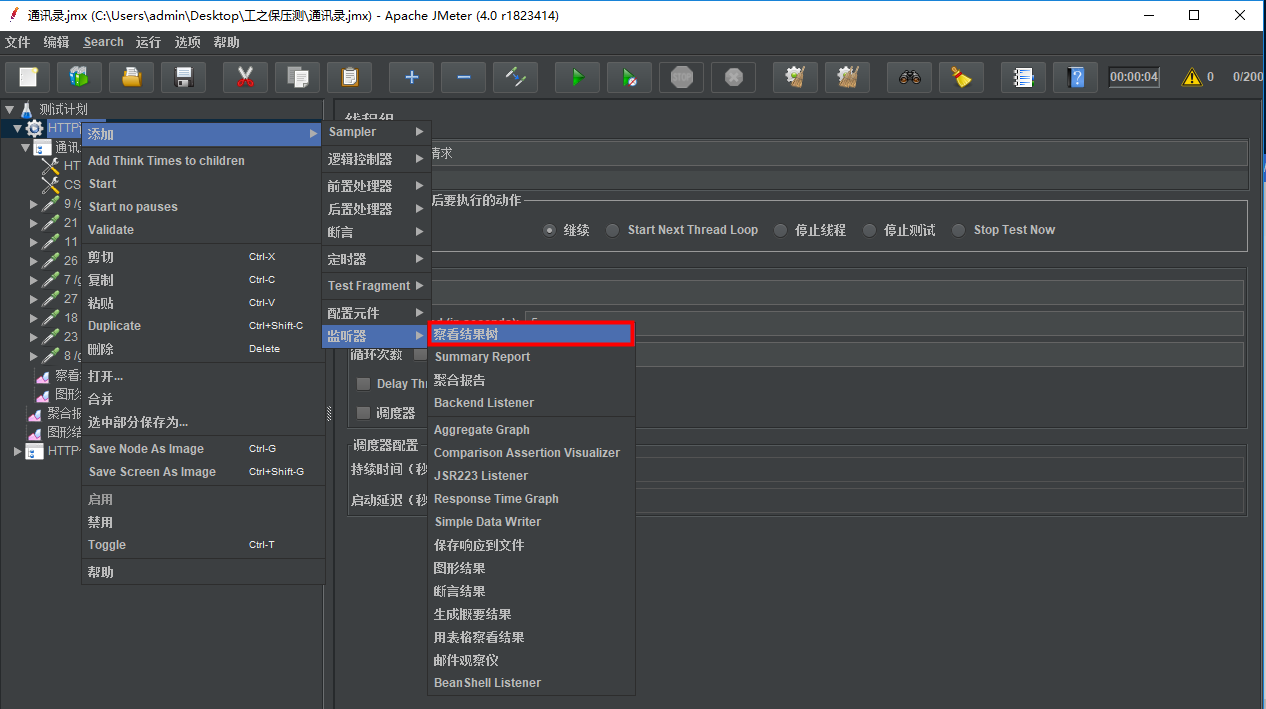The image size is (1266, 709).
Task: Choose 禁用 in the context menu
Action: point(203,522)
